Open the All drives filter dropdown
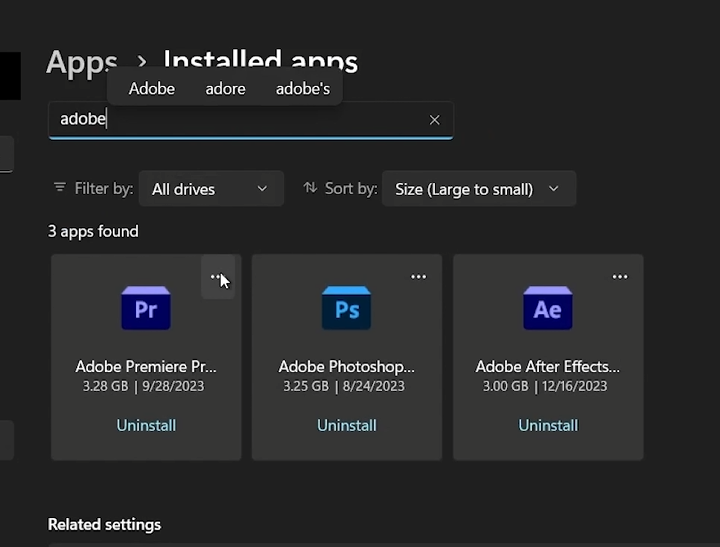 click(211, 189)
